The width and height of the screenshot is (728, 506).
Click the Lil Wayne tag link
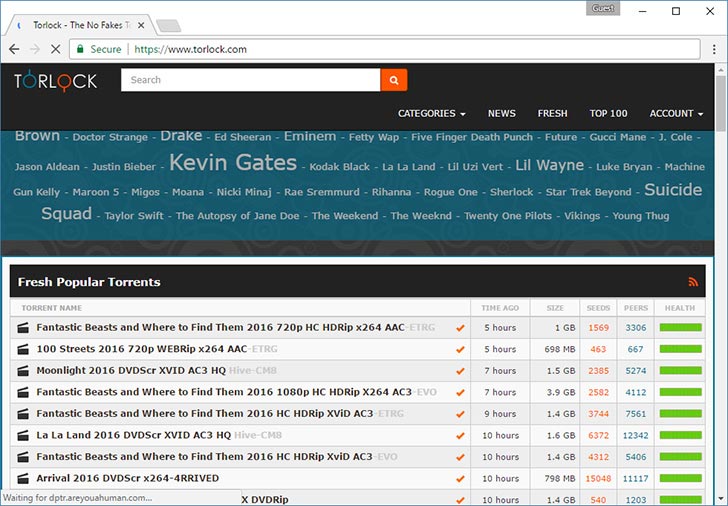(x=549, y=165)
